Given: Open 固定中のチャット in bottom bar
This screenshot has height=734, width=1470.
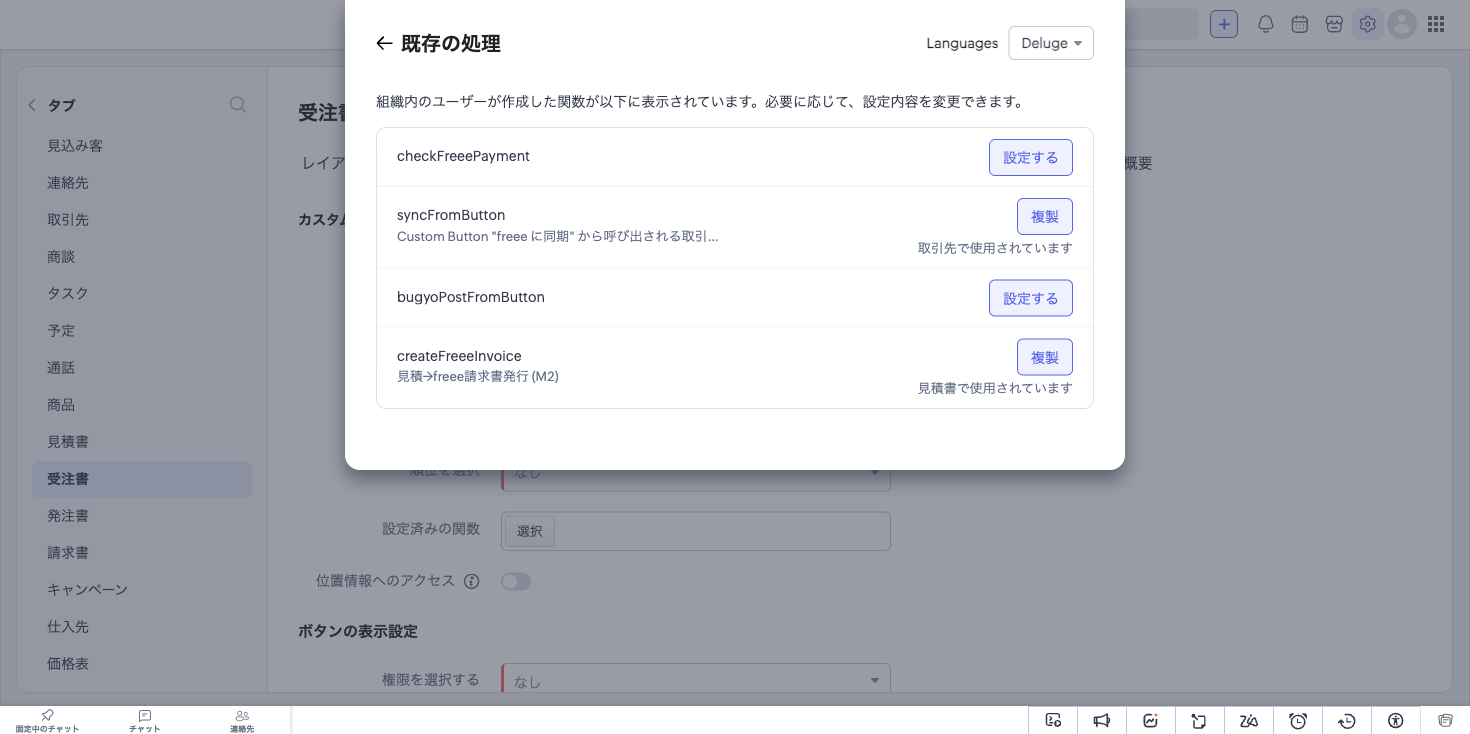Looking at the screenshot, I should tap(47, 721).
